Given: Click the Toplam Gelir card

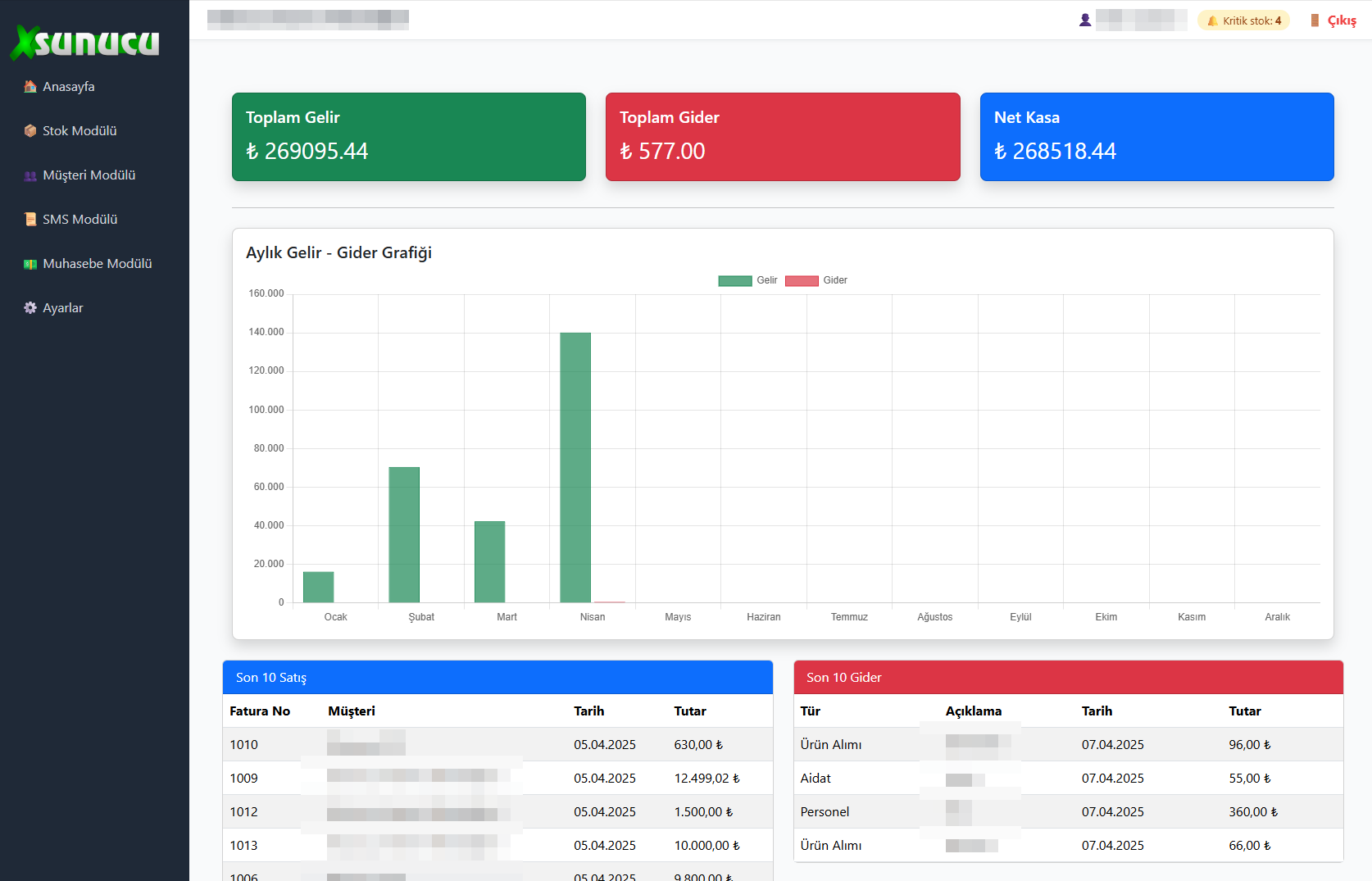Looking at the screenshot, I should pyautogui.click(x=409, y=137).
